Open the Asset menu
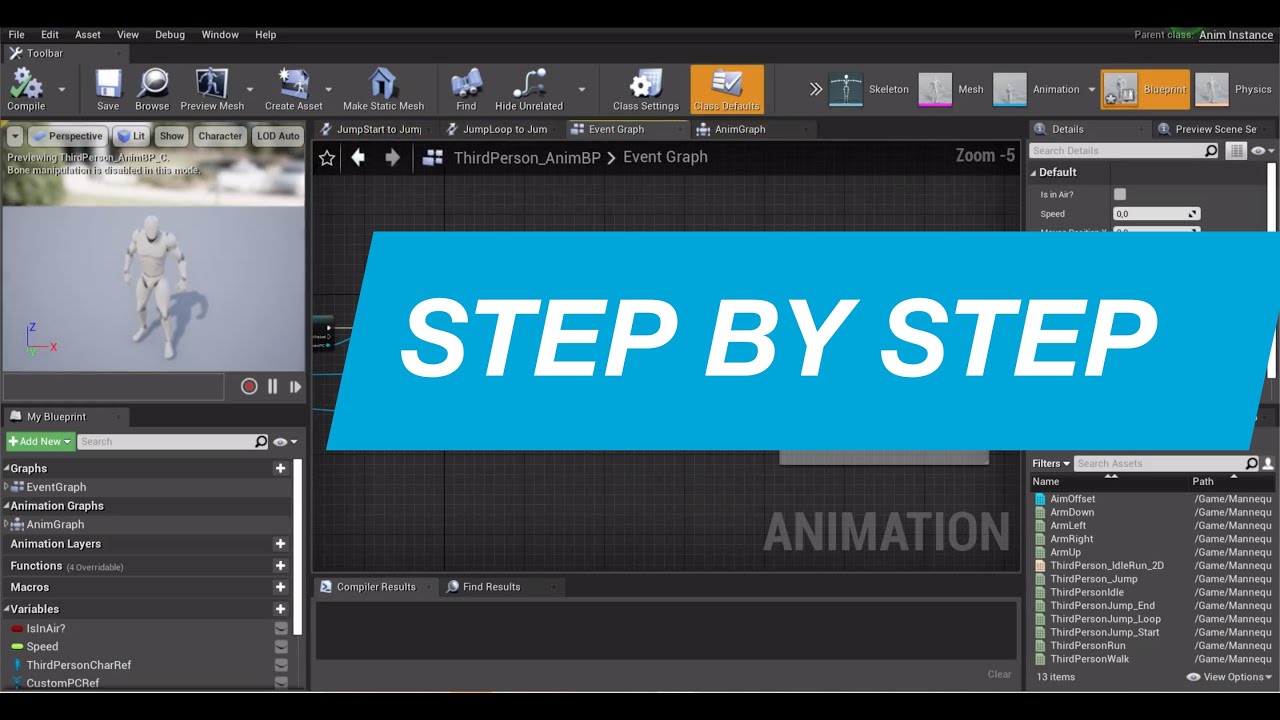This screenshot has height=720, width=1280. (x=88, y=34)
